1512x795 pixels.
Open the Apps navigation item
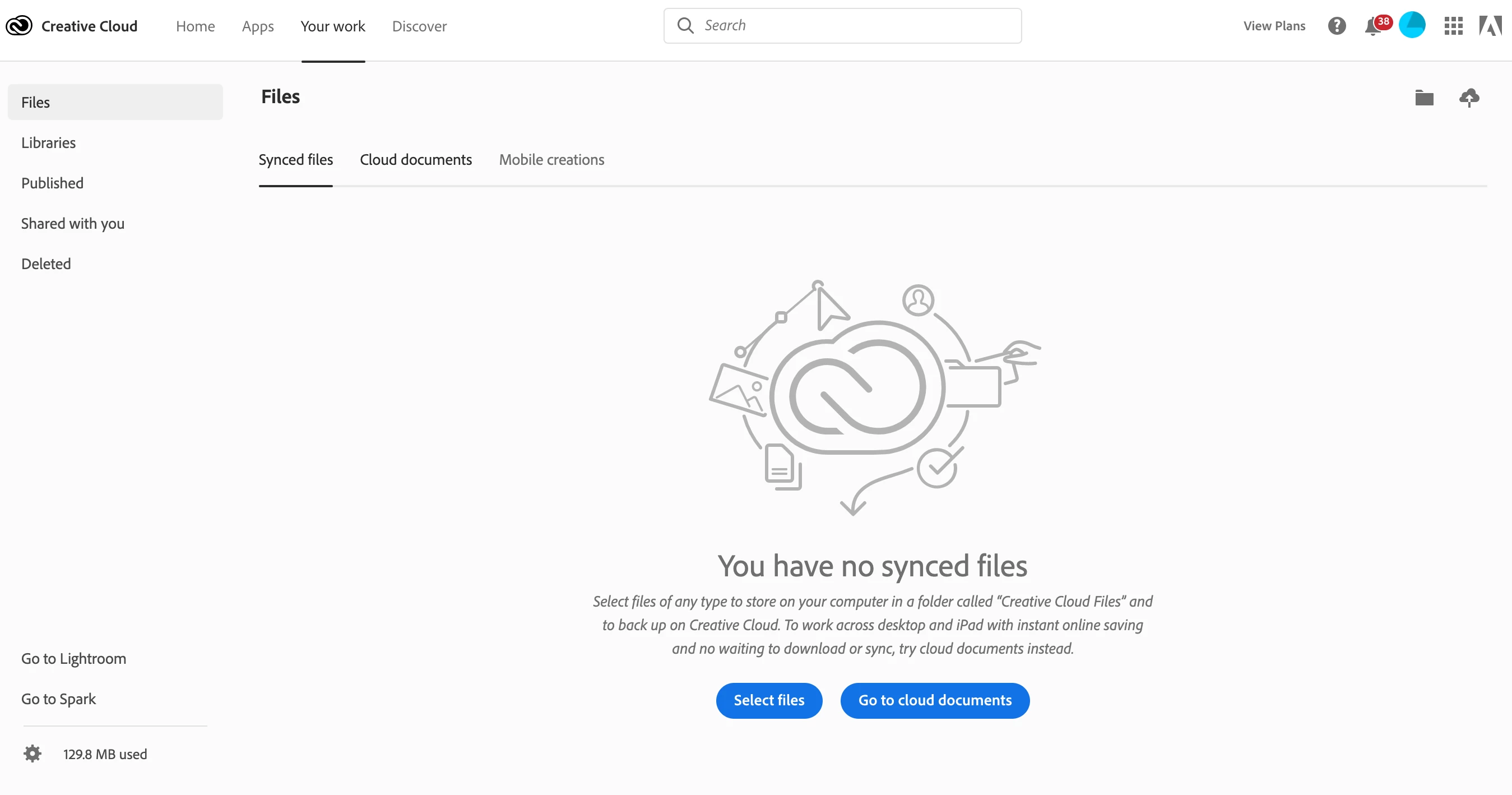(x=258, y=26)
